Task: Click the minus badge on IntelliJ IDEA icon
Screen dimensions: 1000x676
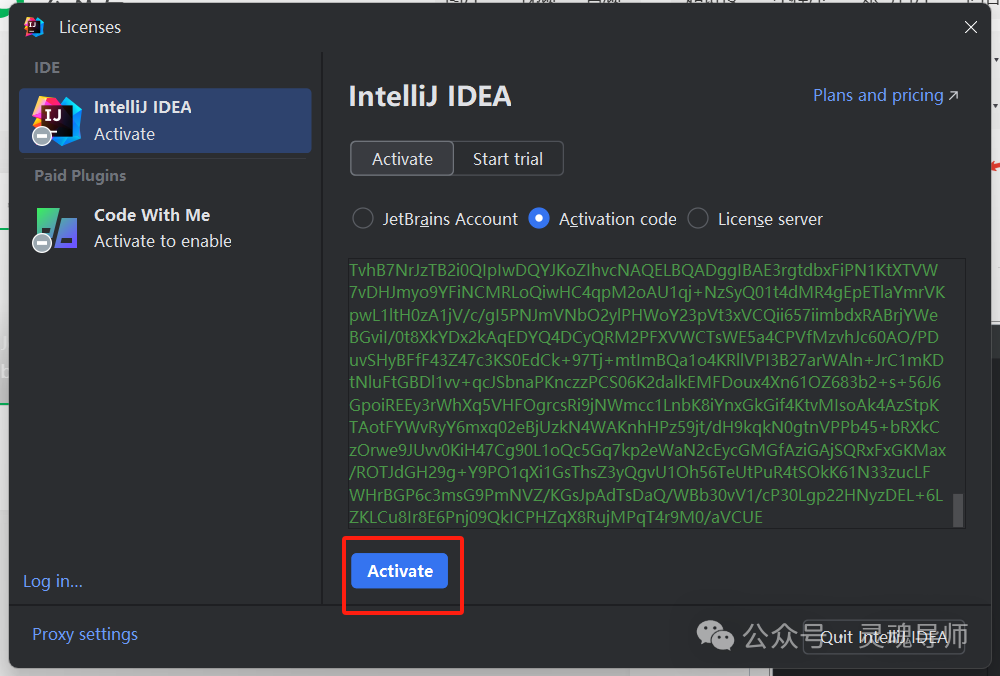Action: (41, 136)
